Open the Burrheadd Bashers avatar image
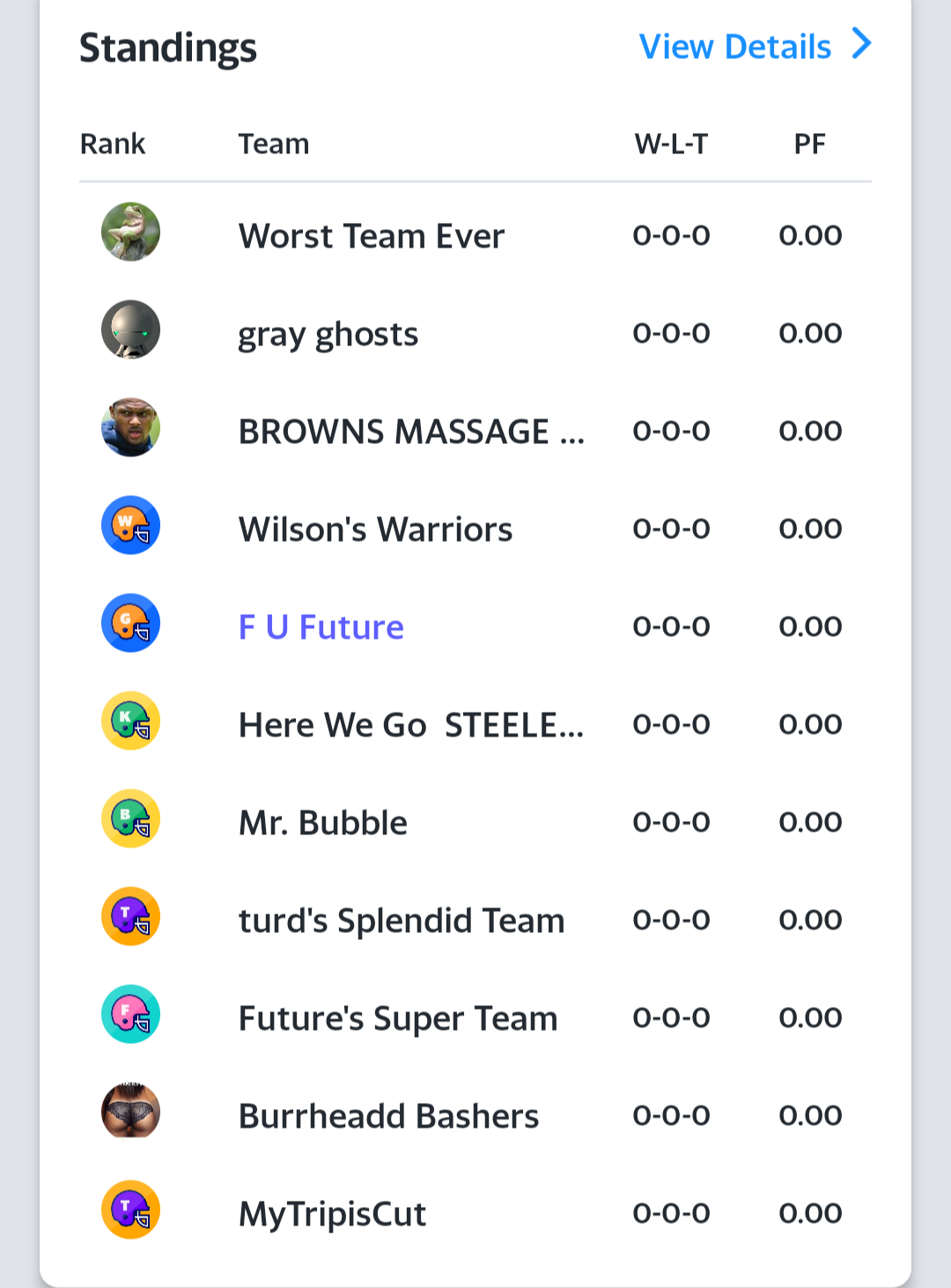This screenshot has height=1288, width=951. (x=130, y=1112)
